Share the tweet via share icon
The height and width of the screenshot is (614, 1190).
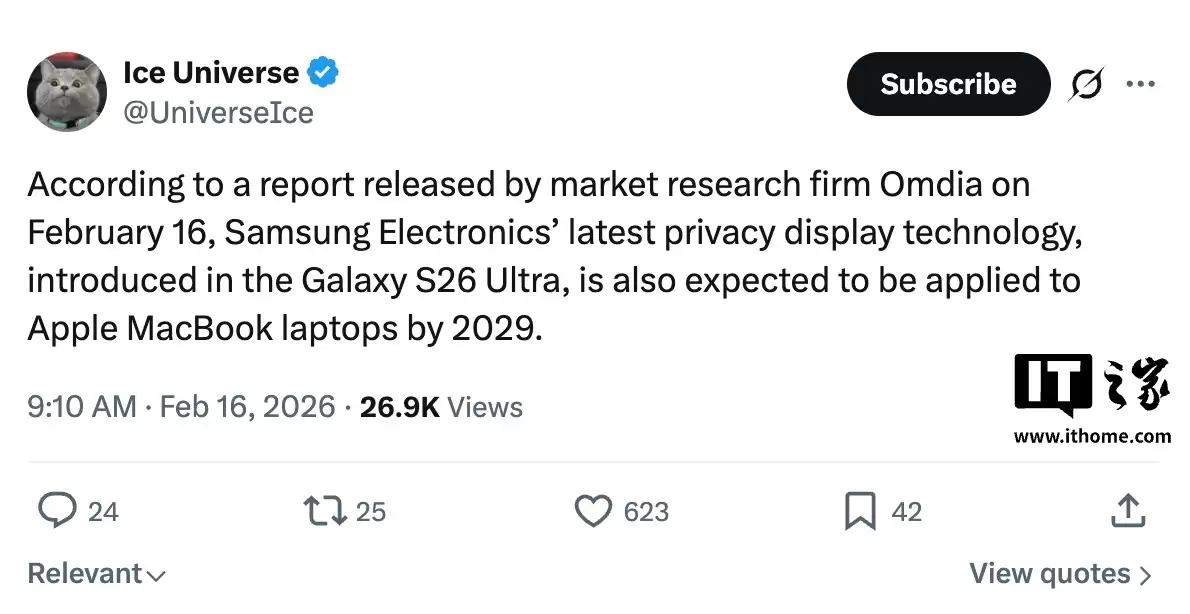1128,511
